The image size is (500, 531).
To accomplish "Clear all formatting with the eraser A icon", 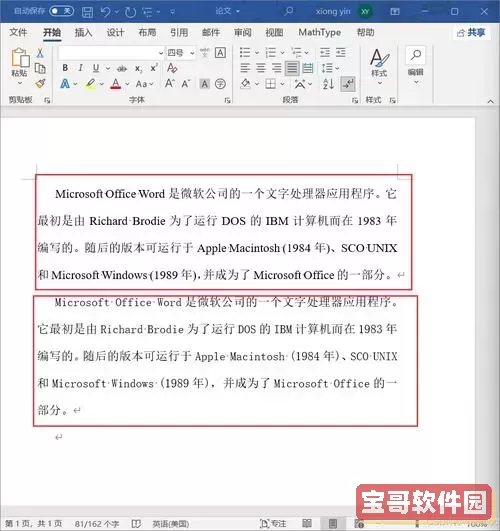I will [172, 68].
